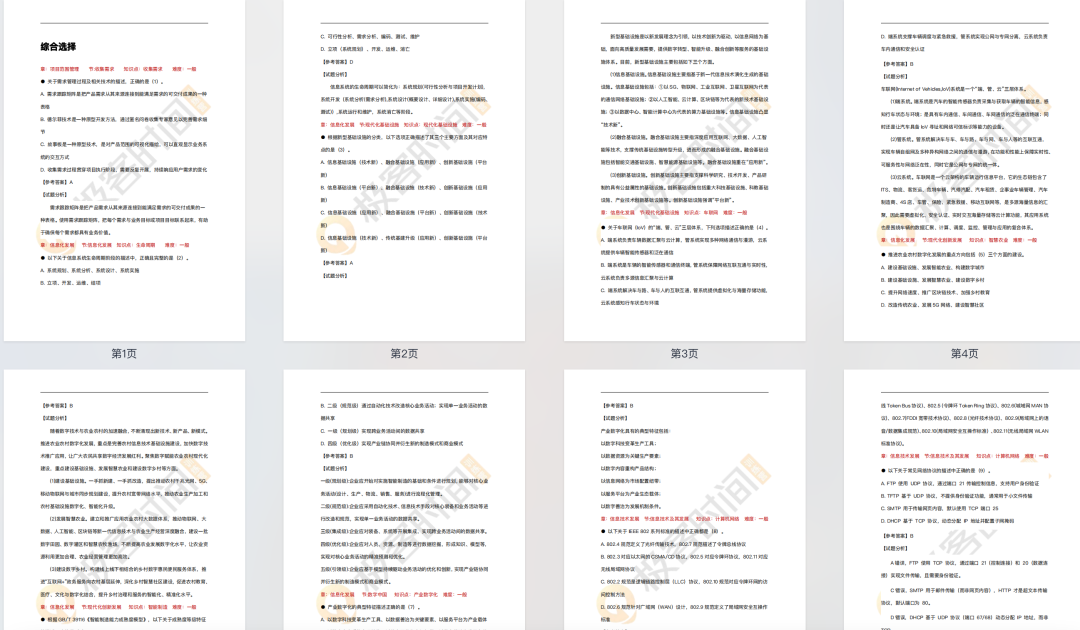Click the 第2页 page label
The width and height of the screenshot is (1080, 630).
[x=404, y=353]
